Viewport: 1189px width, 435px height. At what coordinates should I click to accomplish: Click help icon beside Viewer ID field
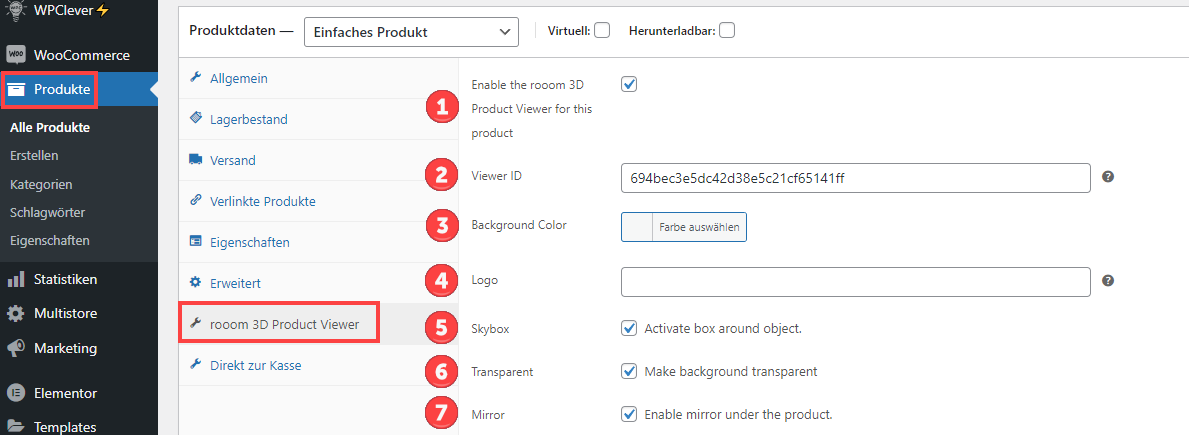tap(1108, 177)
